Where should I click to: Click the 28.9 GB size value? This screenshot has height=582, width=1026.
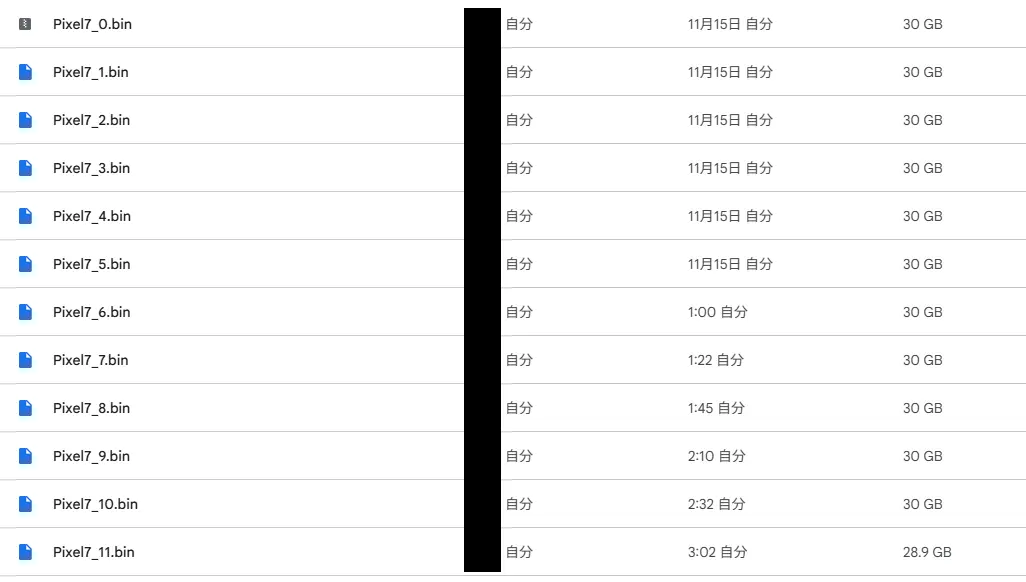[x=926, y=552]
